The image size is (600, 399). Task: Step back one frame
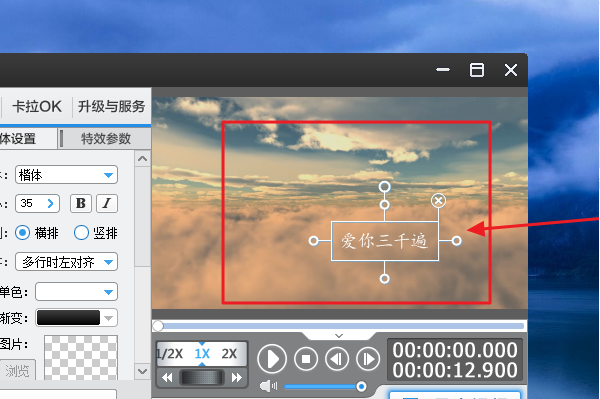coord(337,359)
